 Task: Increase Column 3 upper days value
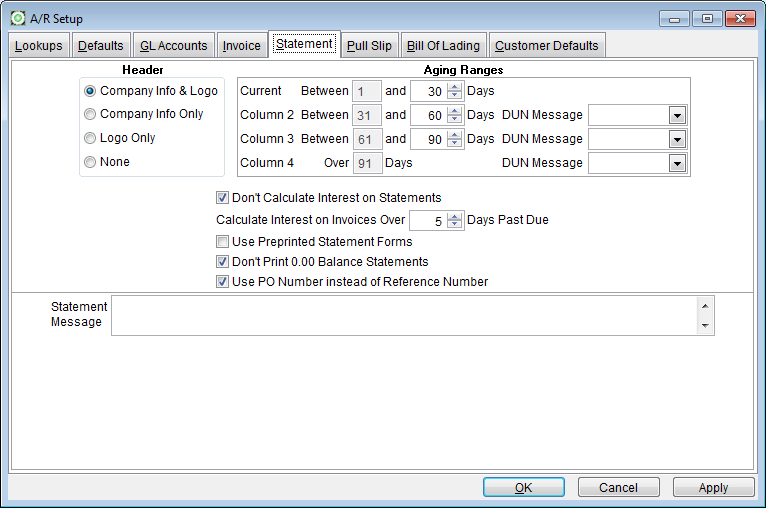click(x=455, y=134)
